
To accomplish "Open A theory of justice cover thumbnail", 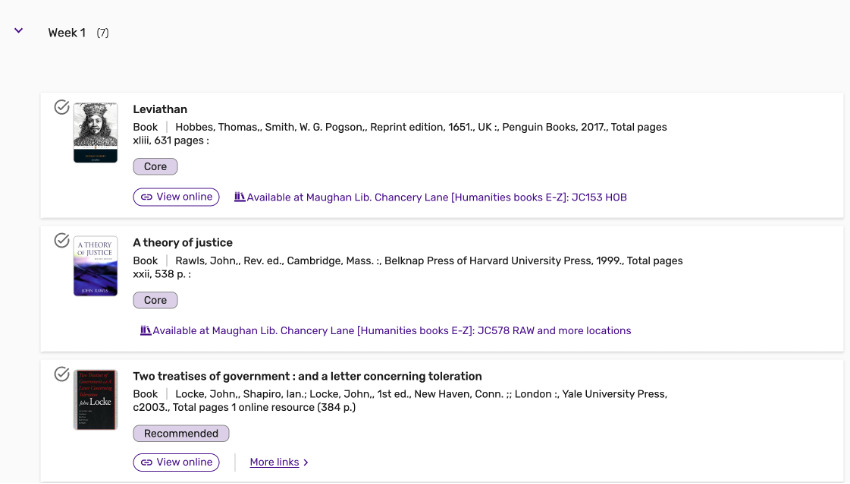I will tap(95, 266).
